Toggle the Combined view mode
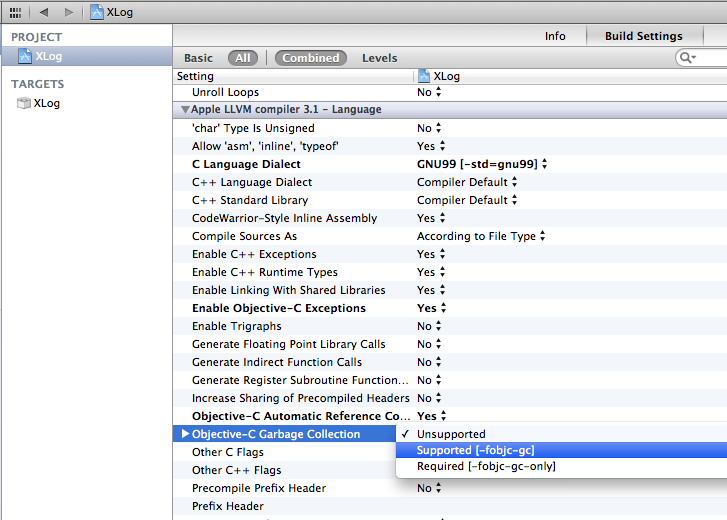The width and height of the screenshot is (727, 520). (310, 58)
